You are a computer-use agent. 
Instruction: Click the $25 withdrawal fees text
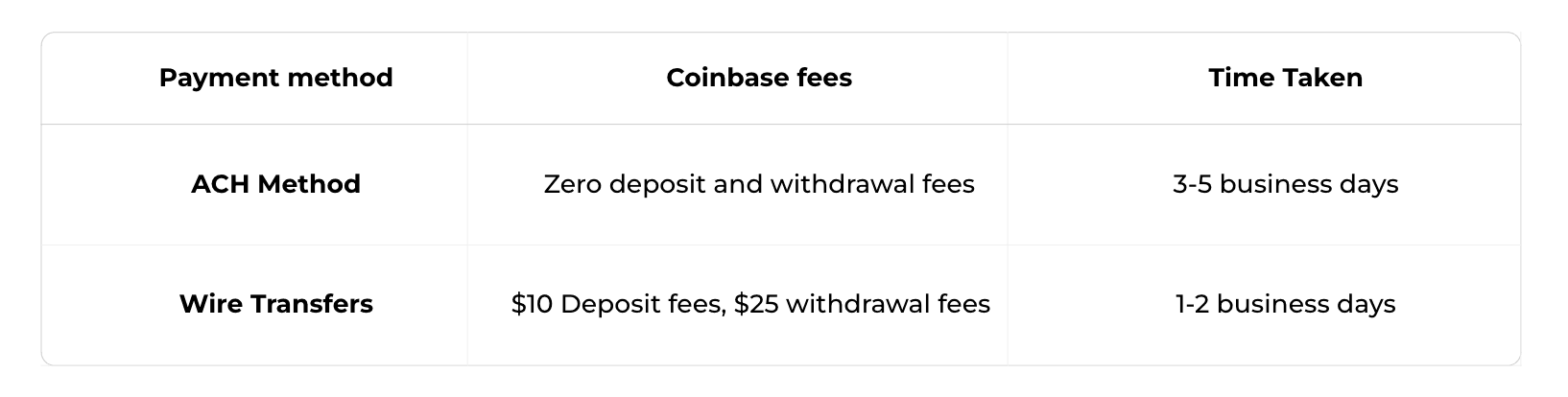click(x=862, y=304)
